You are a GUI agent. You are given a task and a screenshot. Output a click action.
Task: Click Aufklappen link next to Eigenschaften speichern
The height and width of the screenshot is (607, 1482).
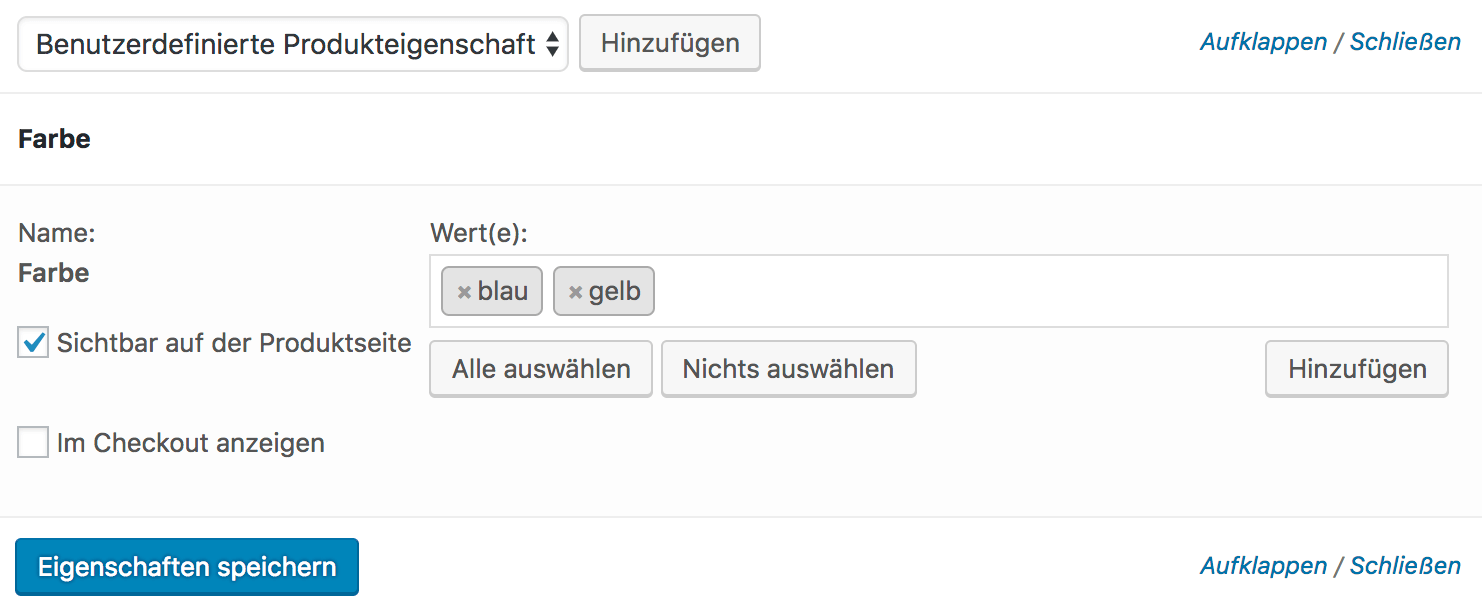tap(1263, 566)
